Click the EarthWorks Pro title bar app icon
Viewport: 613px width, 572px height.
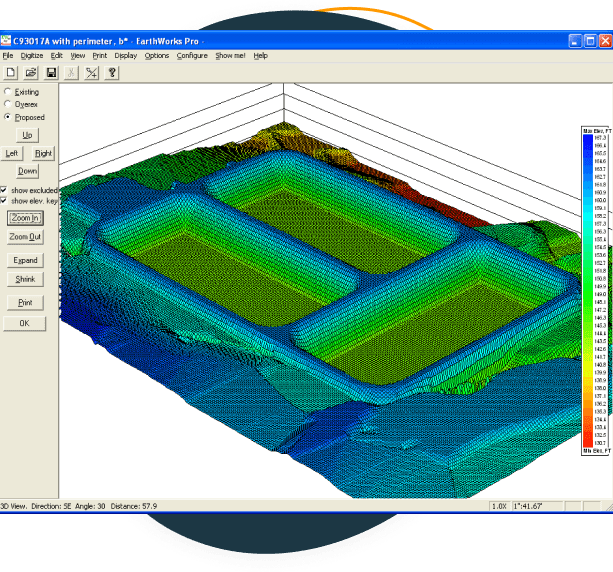point(5,41)
